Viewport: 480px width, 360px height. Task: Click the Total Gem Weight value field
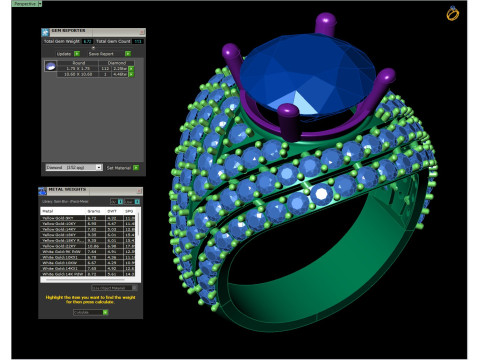coord(87,41)
